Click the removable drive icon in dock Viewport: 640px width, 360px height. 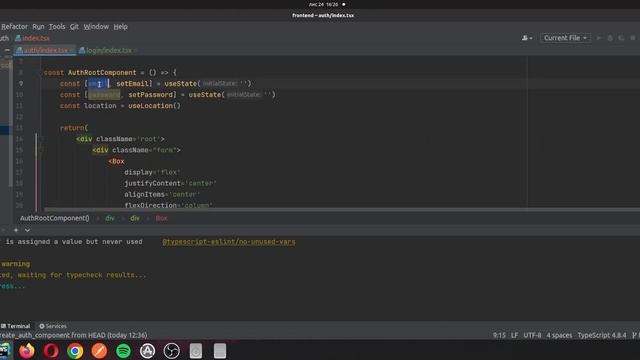tap(196, 351)
